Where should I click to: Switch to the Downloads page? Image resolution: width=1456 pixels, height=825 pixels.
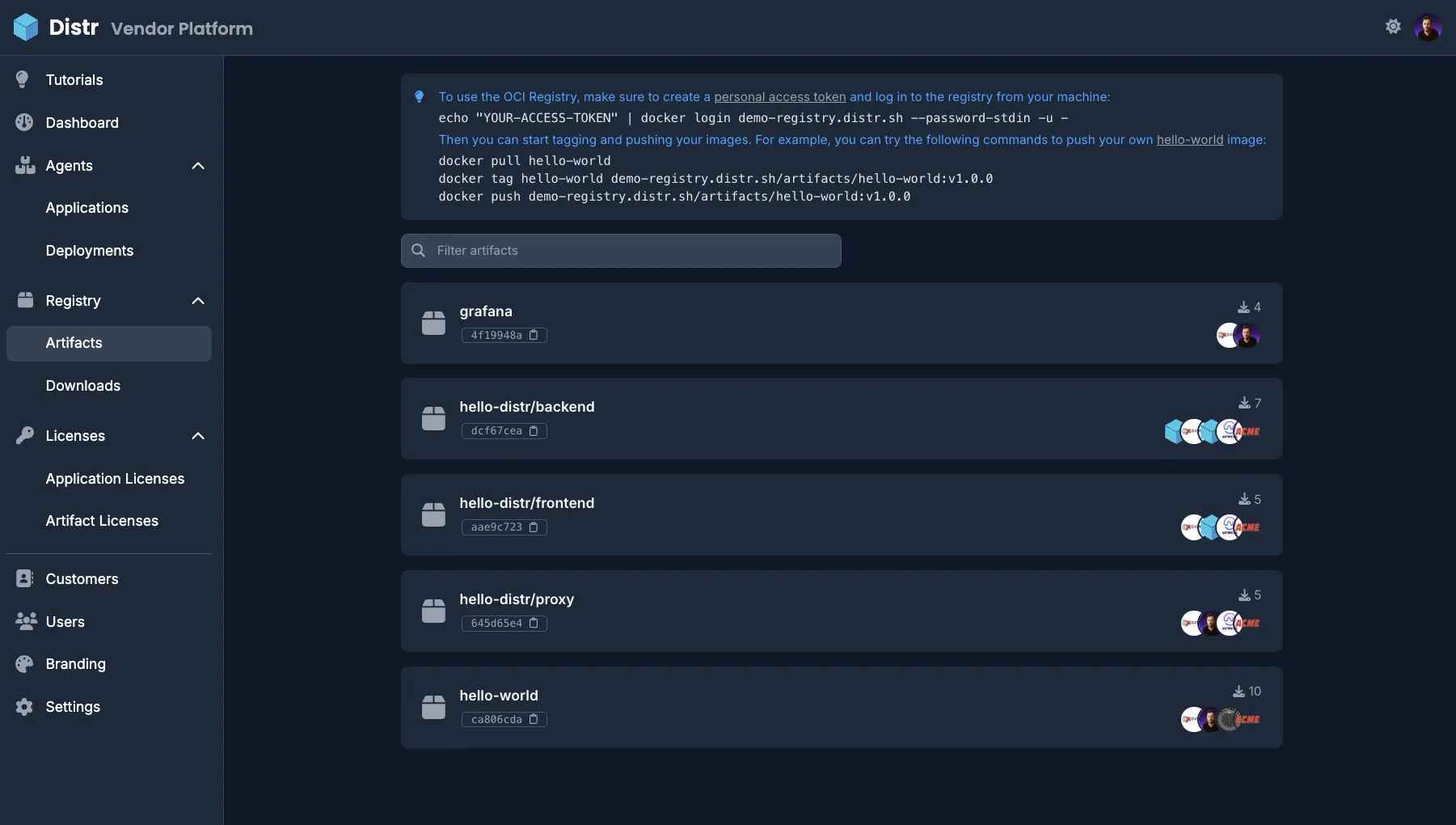click(x=82, y=386)
